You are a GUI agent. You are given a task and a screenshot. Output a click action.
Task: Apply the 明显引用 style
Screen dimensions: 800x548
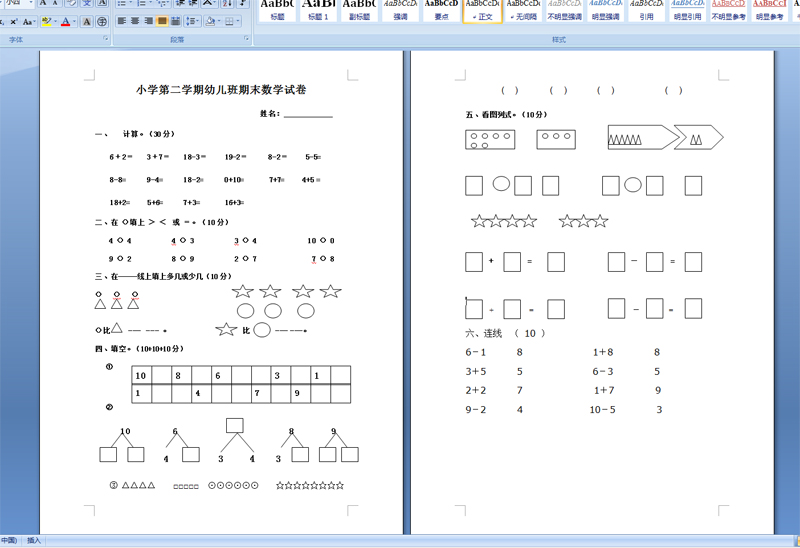(x=687, y=10)
